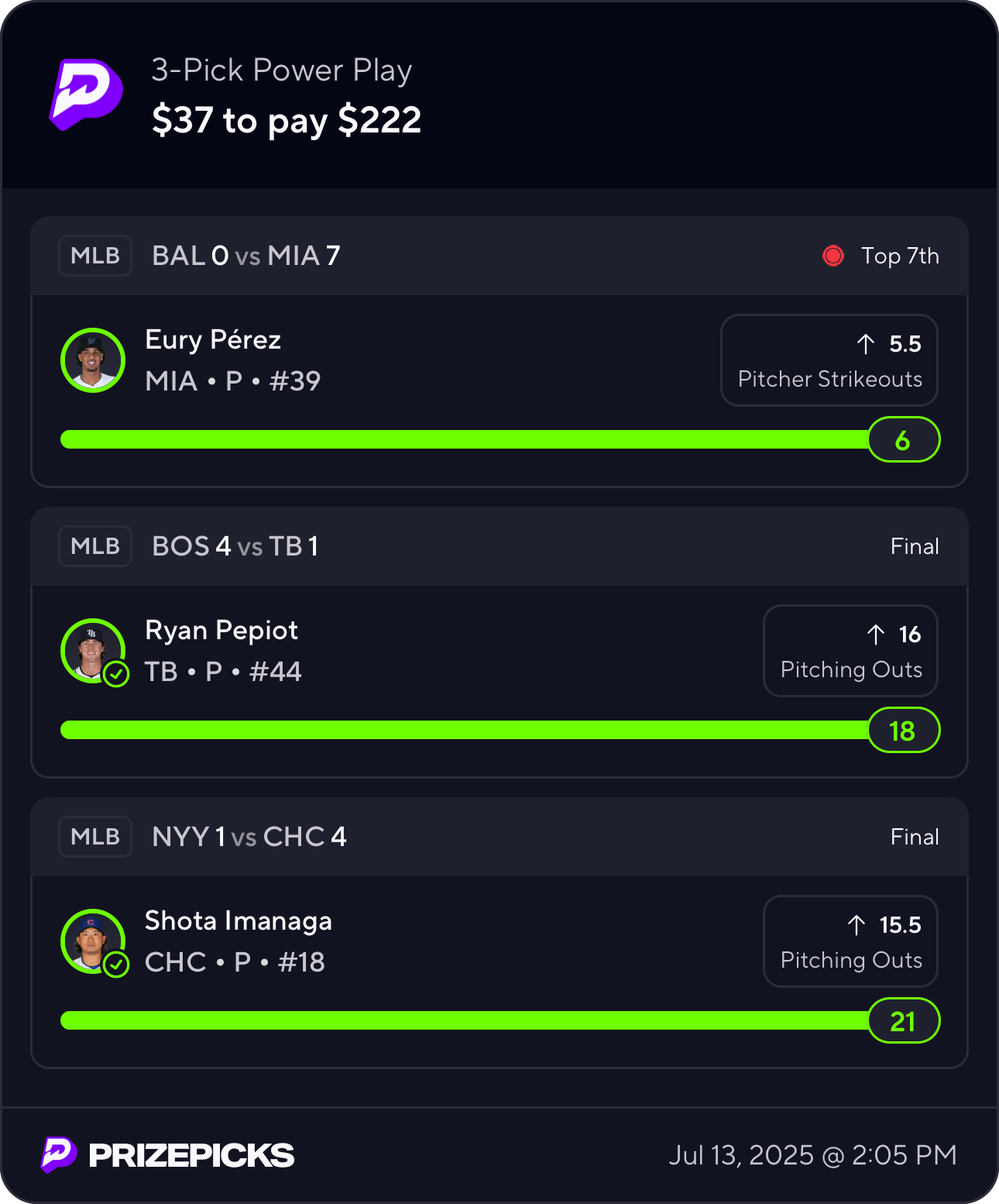Click the MLB badge for BOS vs TB
This screenshot has width=999, height=1204.
(95, 546)
